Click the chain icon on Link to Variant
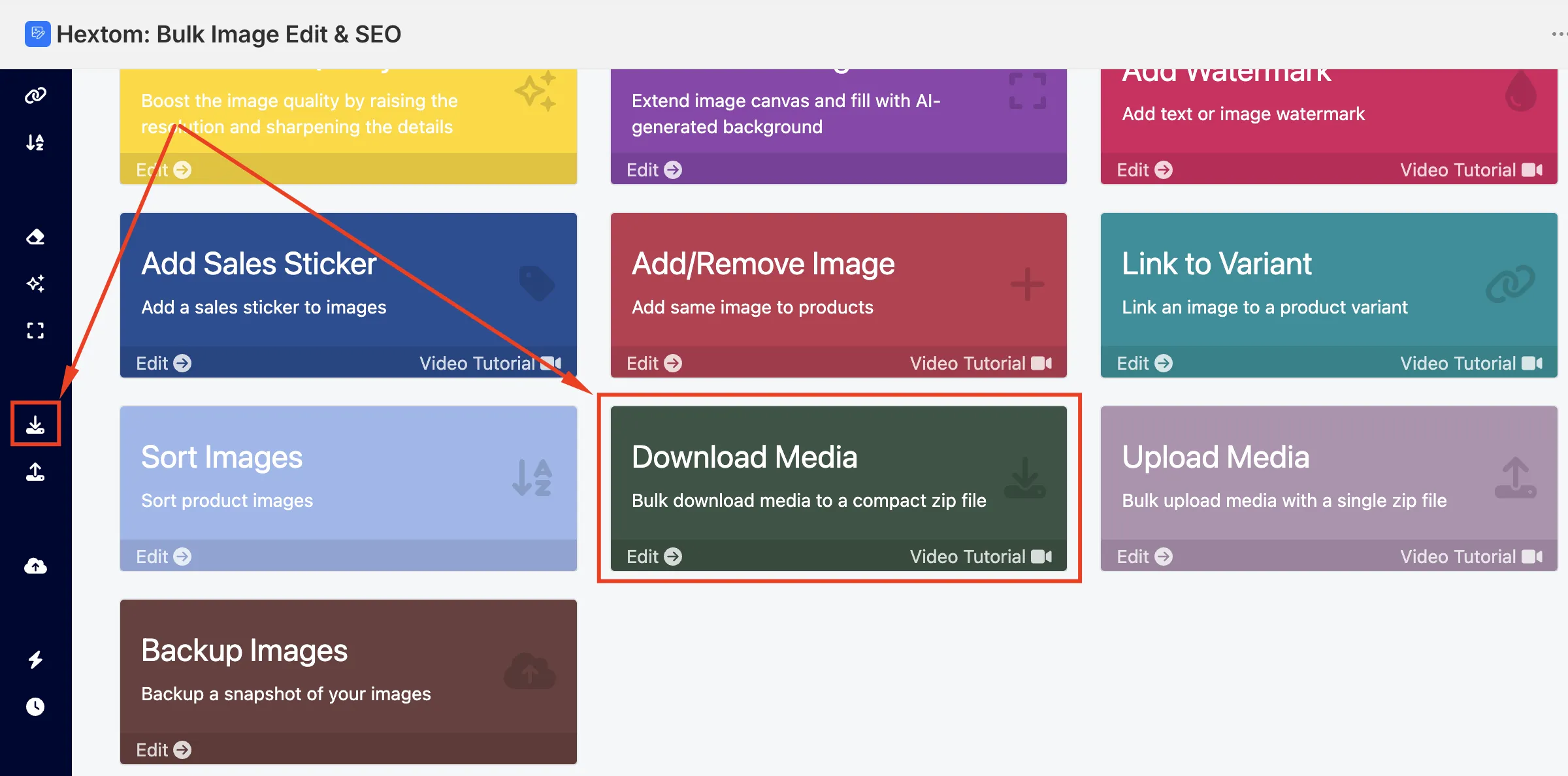This screenshot has width=1568, height=776. (x=1510, y=283)
